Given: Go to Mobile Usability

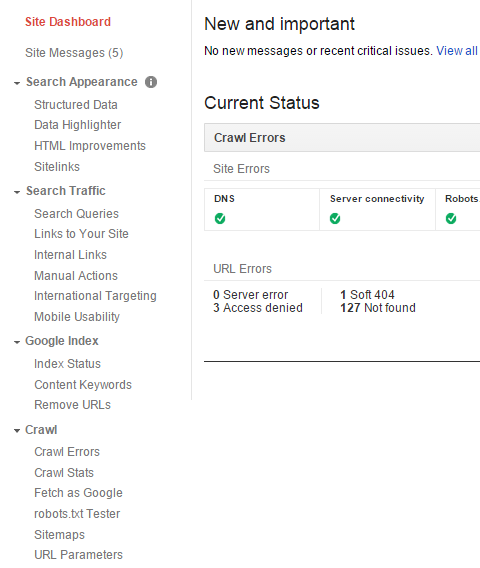Looking at the screenshot, I should click(77, 317).
